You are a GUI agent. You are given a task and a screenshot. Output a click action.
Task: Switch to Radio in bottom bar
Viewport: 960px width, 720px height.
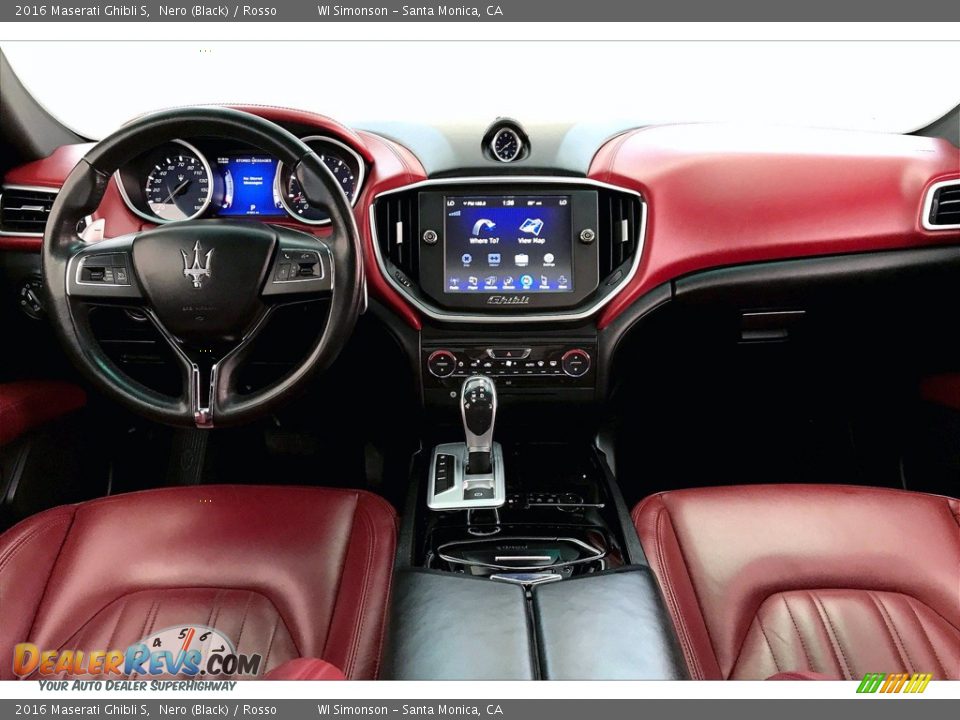pyautogui.click(x=454, y=282)
